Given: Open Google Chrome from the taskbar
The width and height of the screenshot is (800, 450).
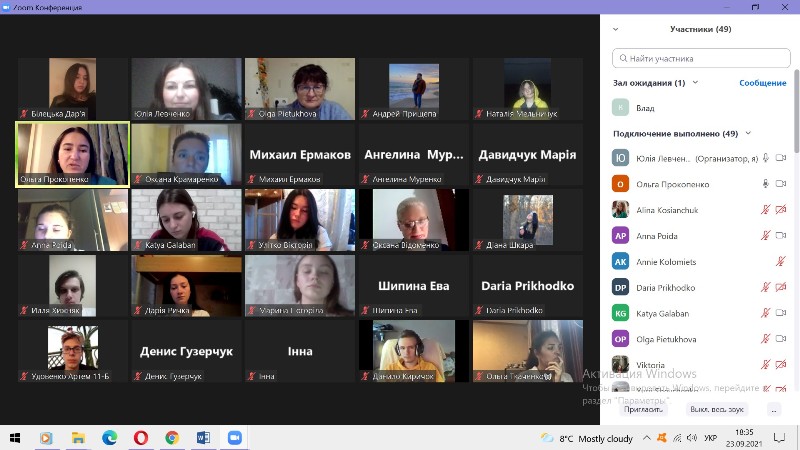Looking at the screenshot, I should tap(172, 438).
